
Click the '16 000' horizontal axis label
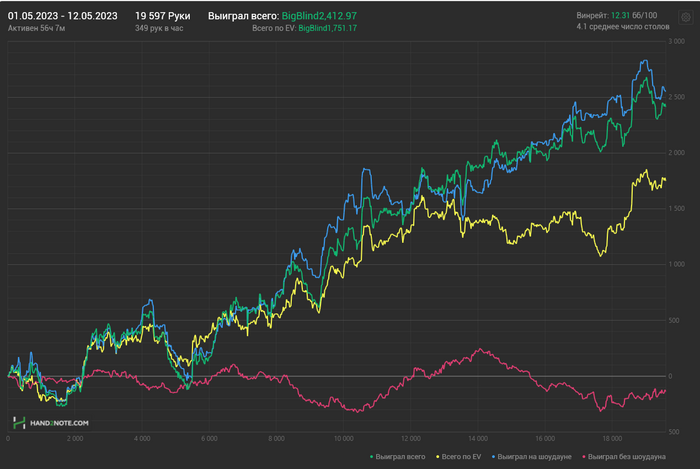pyautogui.click(x=545, y=439)
